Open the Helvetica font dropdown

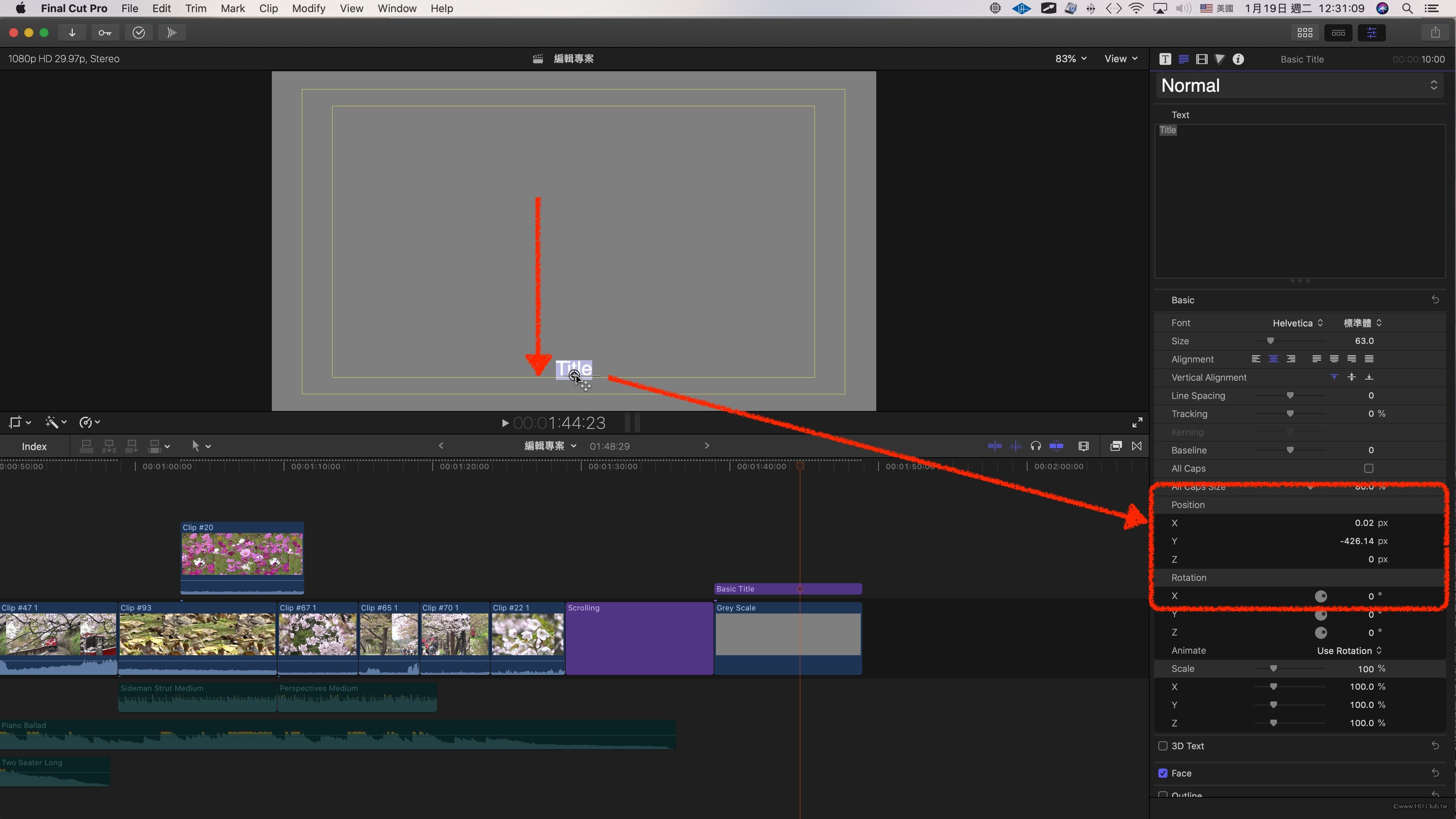point(1297,323)
